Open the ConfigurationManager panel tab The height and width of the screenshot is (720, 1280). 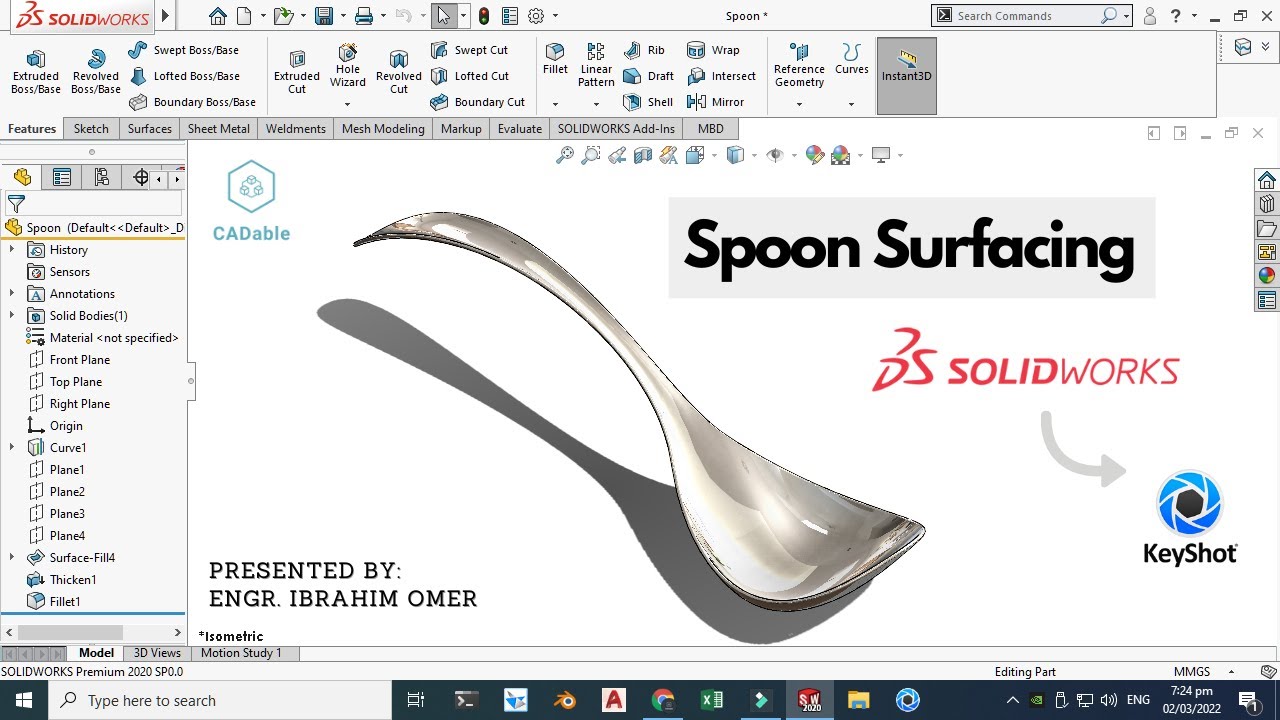click(101, 178)
